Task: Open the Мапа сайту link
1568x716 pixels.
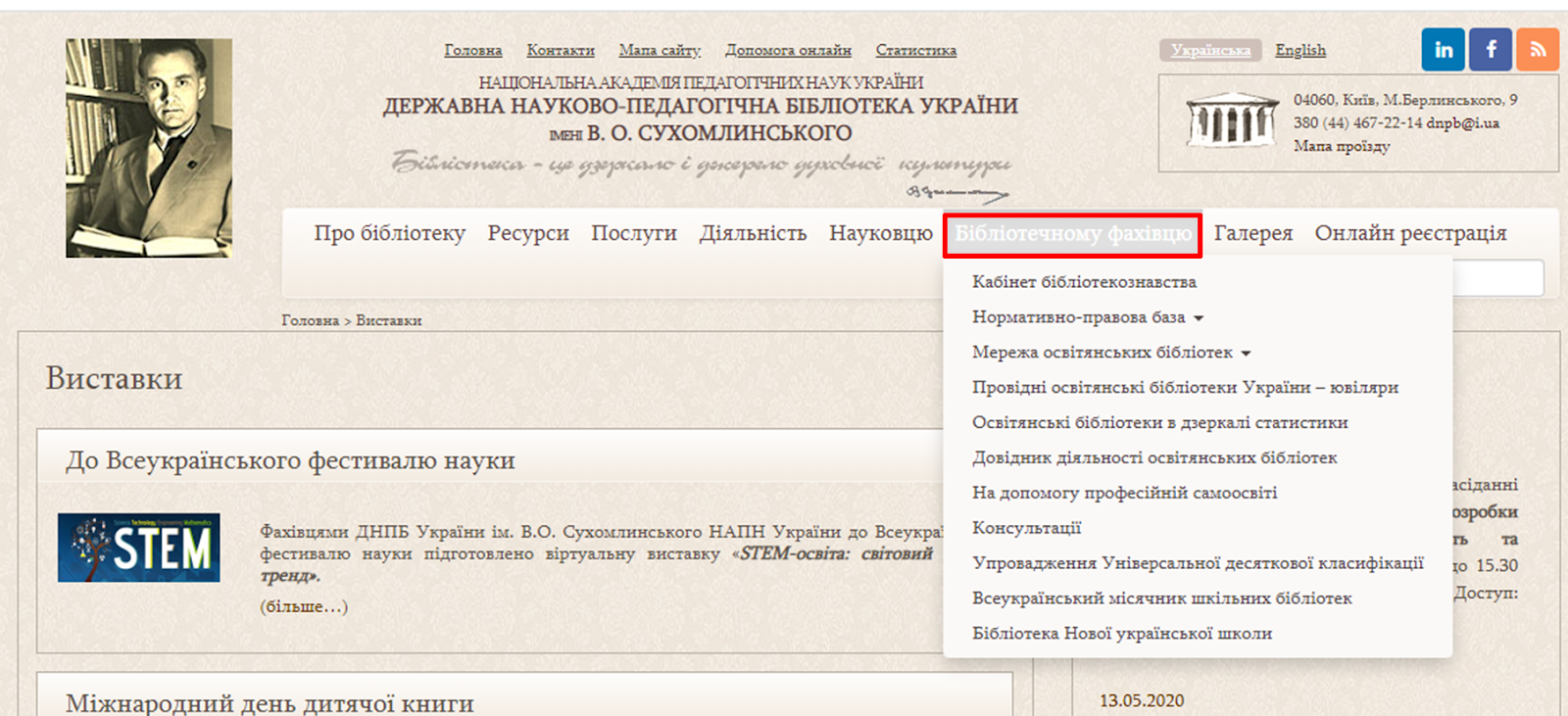Action: point(660,50)
